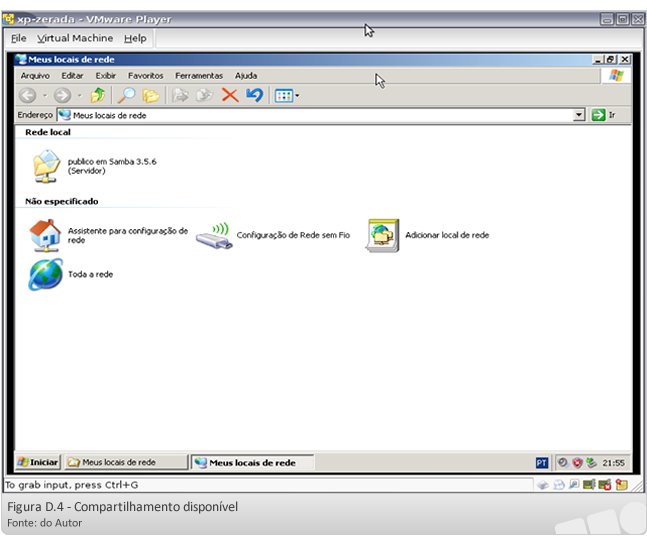
Task: Open VMware Player Help menu
Action: (x=135, y=38)
